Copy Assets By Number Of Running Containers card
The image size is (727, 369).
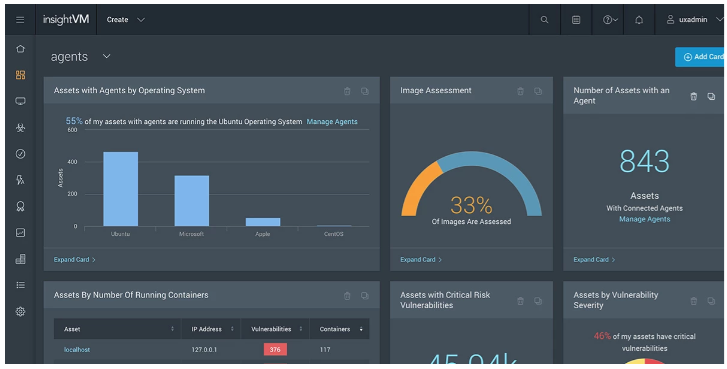(365, 296)
